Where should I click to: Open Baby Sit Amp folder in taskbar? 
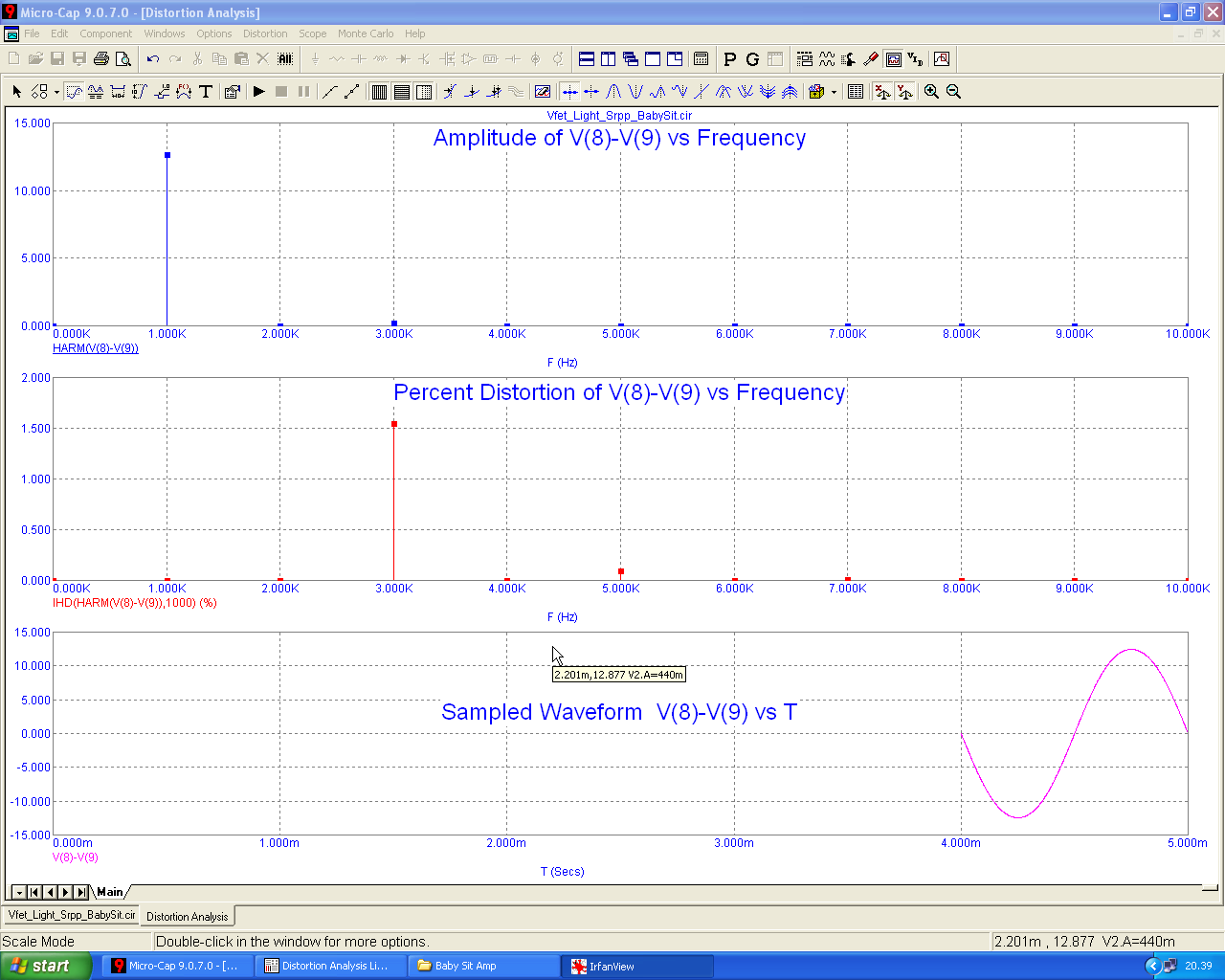coord(465,966)
